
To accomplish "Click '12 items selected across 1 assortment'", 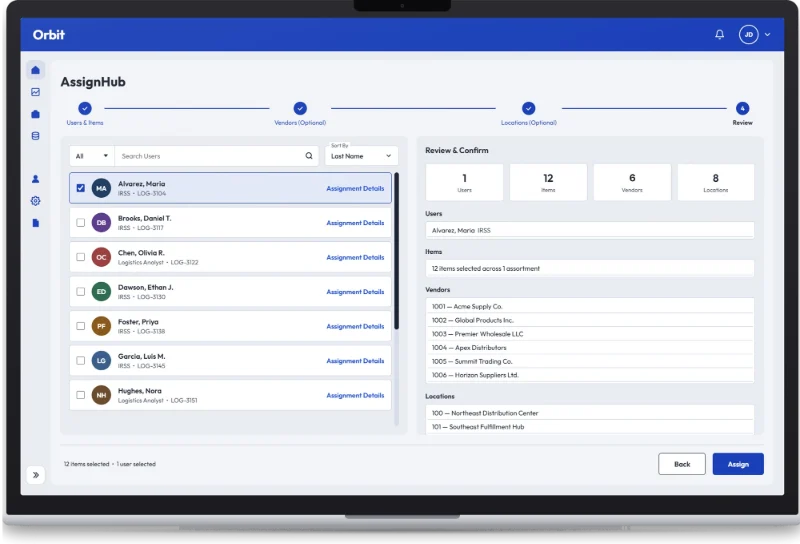I will [x=590, y=268].
